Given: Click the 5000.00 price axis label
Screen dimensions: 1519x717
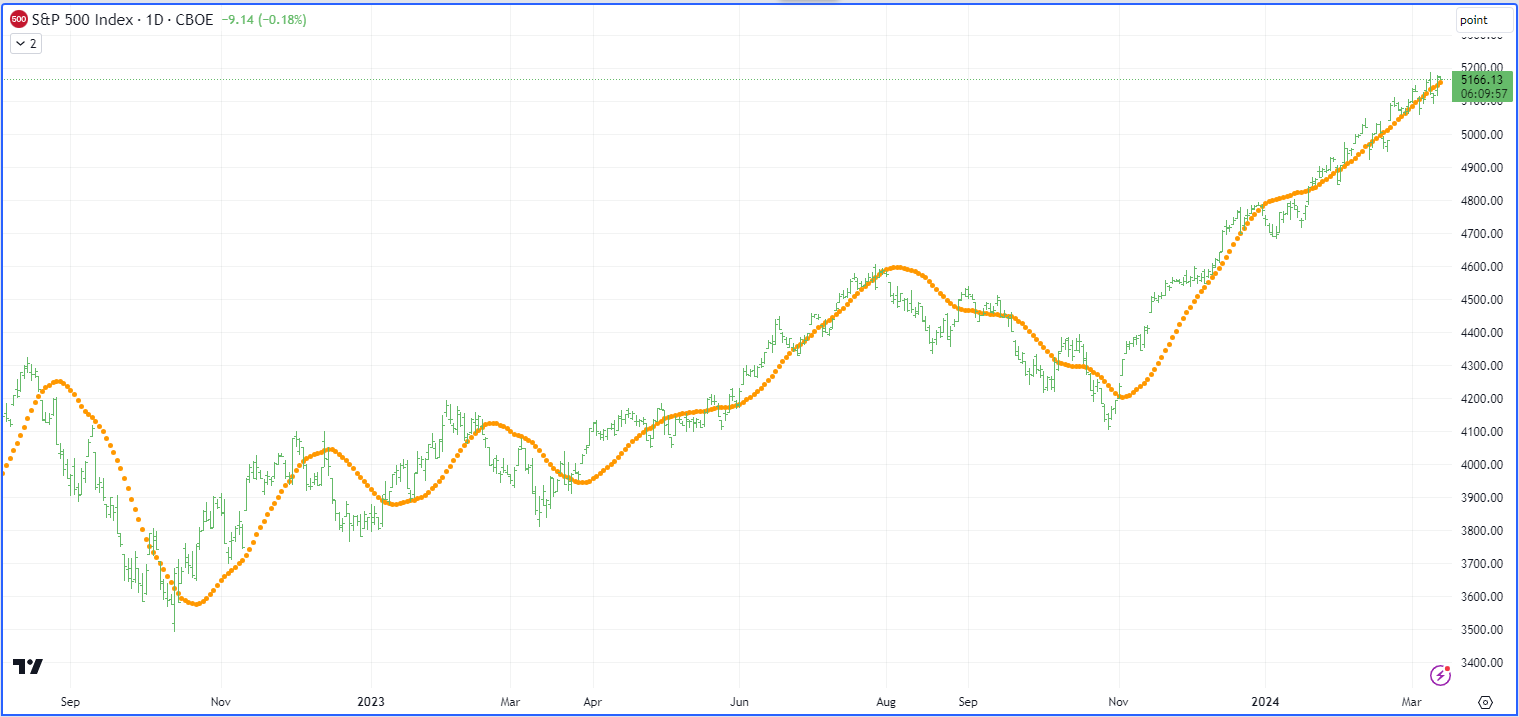Looking at the screenshot, I should coord(1483,135).
